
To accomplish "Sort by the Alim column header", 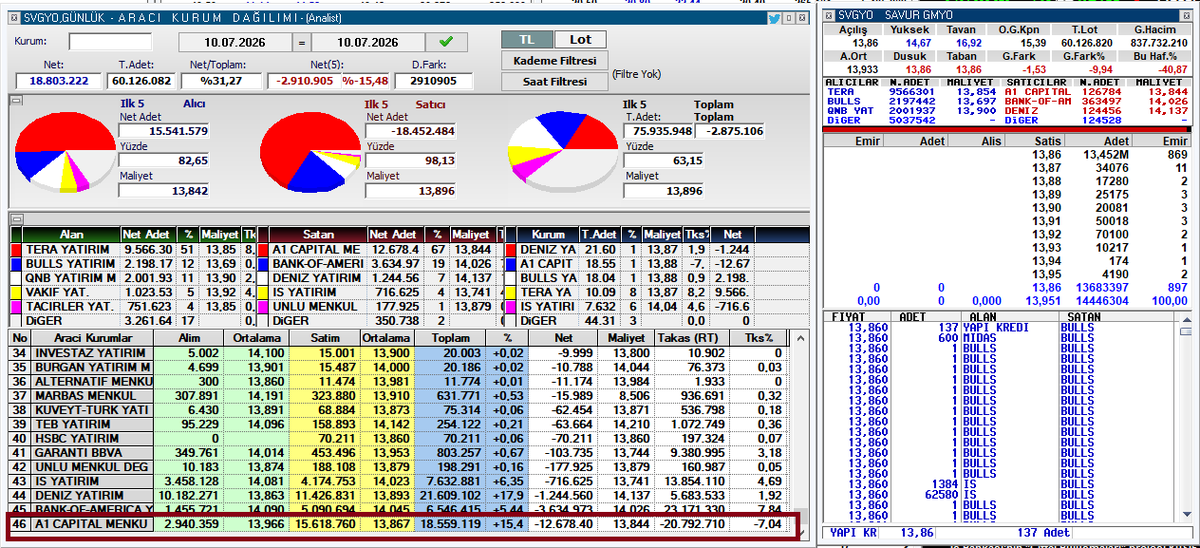I will (186, 338).
